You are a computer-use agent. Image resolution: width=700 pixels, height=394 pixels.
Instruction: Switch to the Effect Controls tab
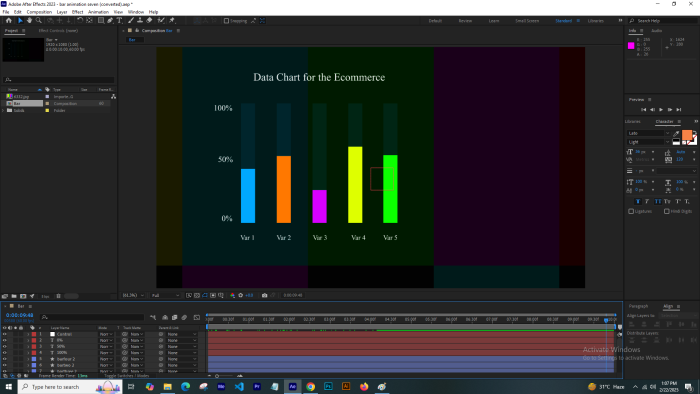tap(58, 31)
